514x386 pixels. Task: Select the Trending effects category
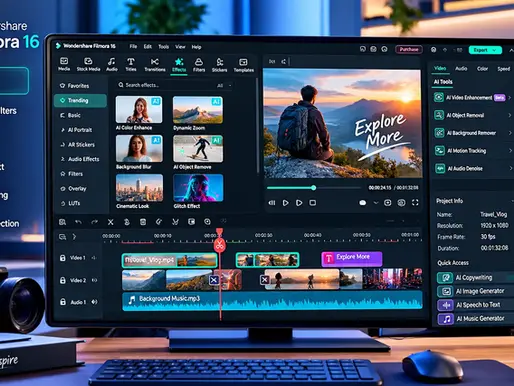[80, 100]
